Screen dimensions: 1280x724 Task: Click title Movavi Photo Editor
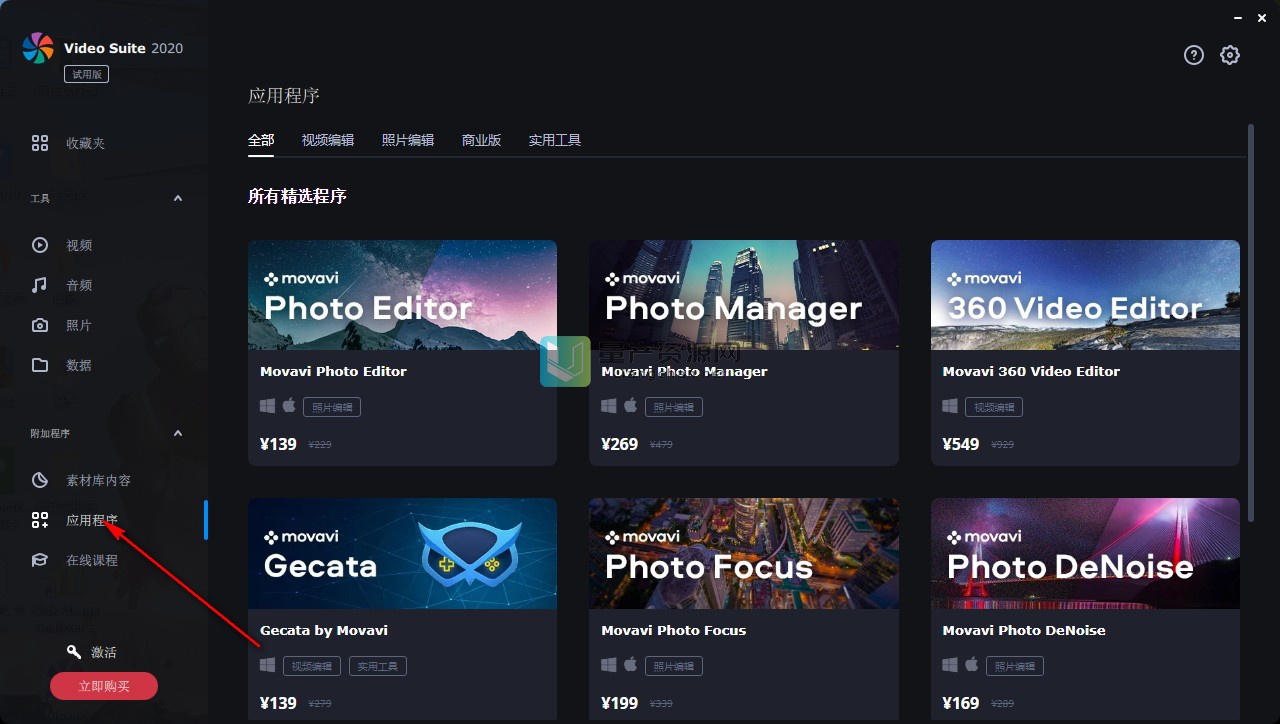pos(333,371)
